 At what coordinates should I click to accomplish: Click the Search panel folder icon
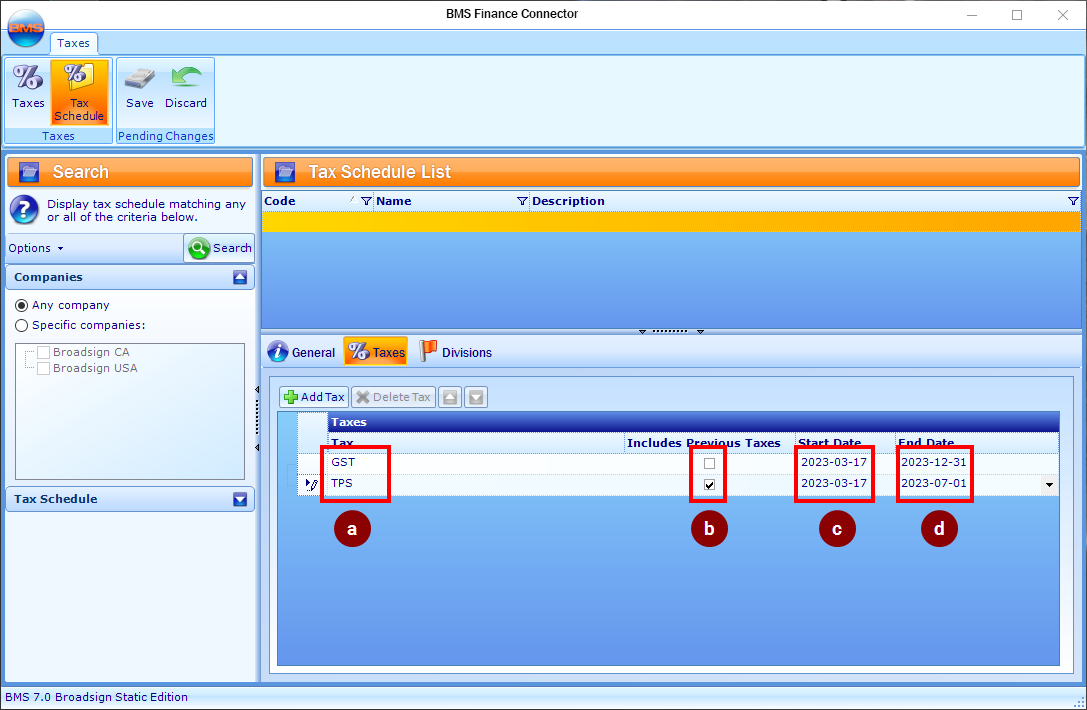pyautogui.click(x=29, y=172)
